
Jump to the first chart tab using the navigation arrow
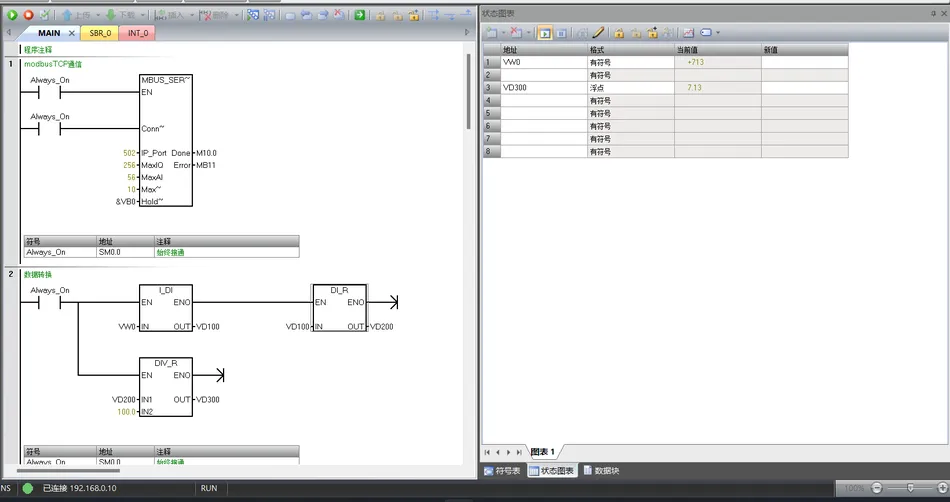(x=487, y=452)
